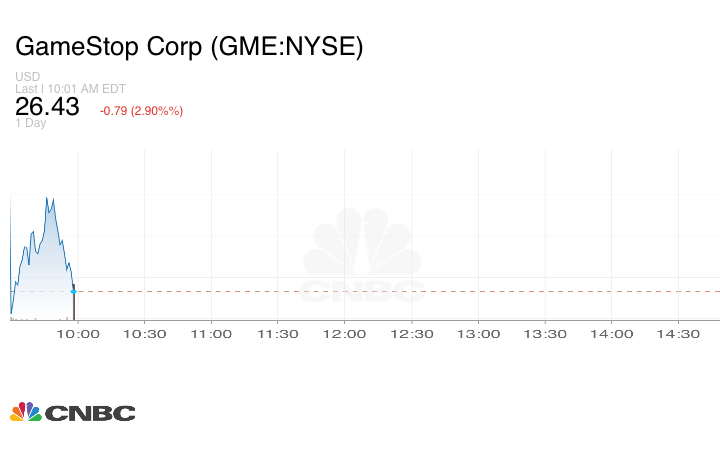
Task: Click the CNBC watermark in the chart center
Action: pyautogui.click(x=363, y=257)
